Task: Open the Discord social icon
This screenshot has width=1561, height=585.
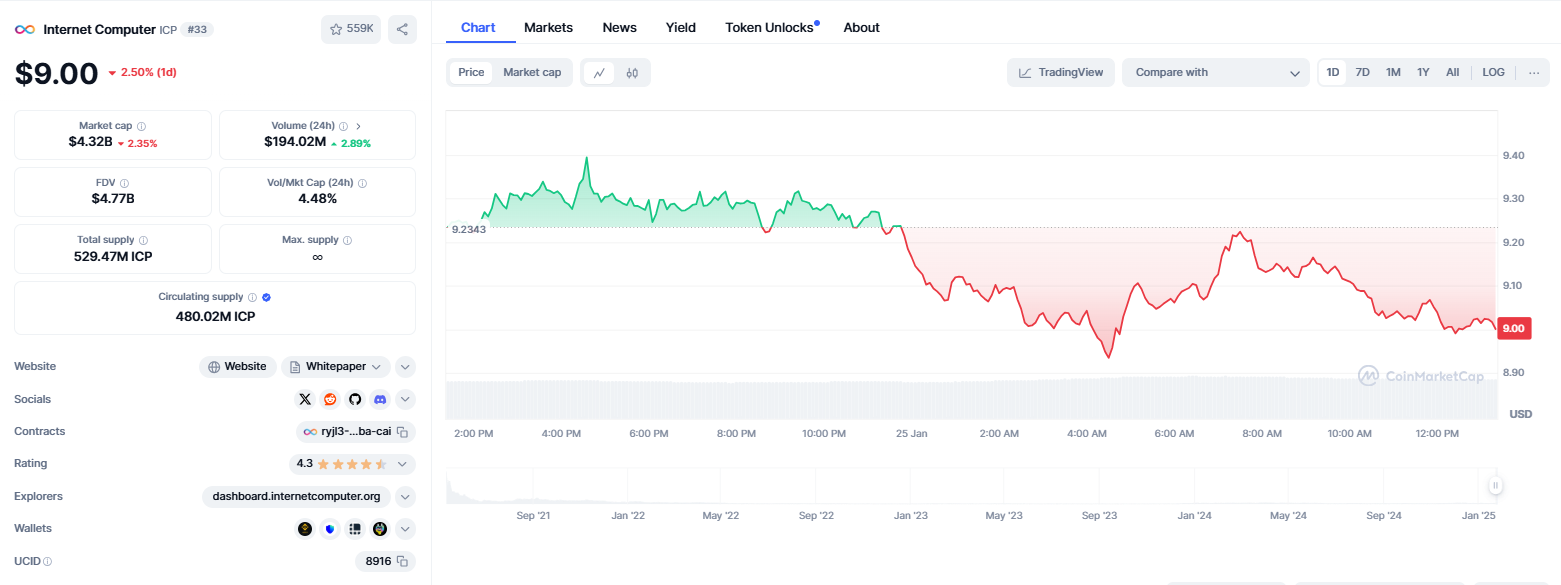Action: click(x=380, y=399)
